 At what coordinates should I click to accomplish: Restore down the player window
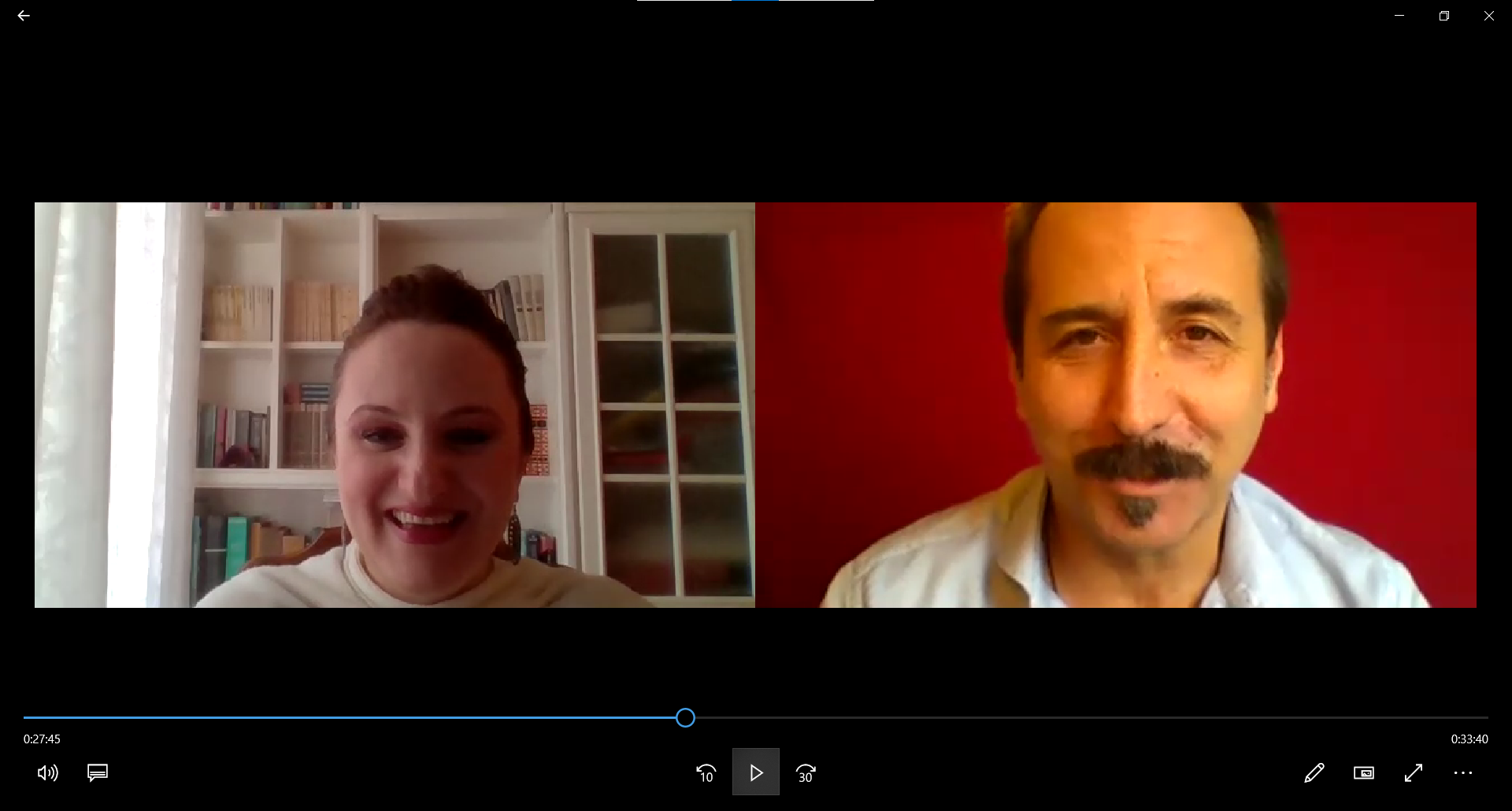[x=1444, y=16]
